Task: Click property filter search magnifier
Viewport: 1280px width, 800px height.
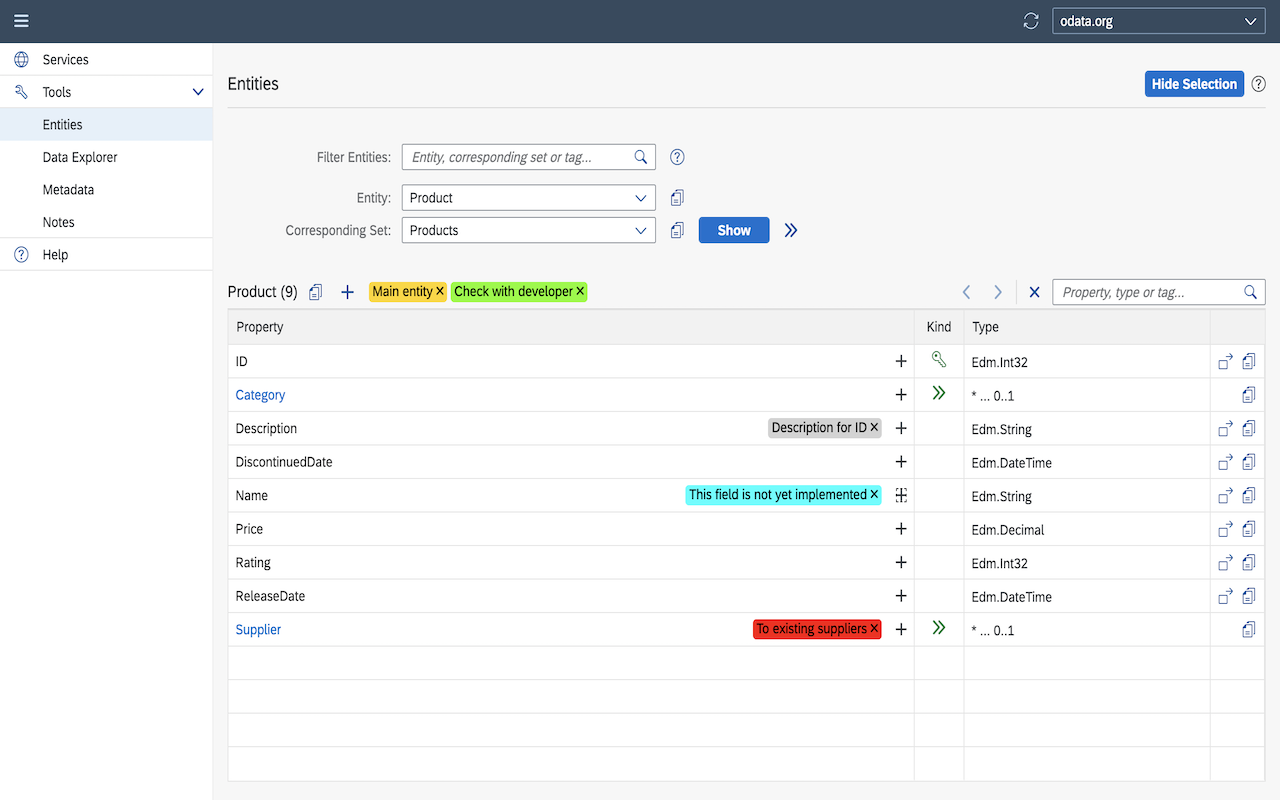Action: 1250,292
